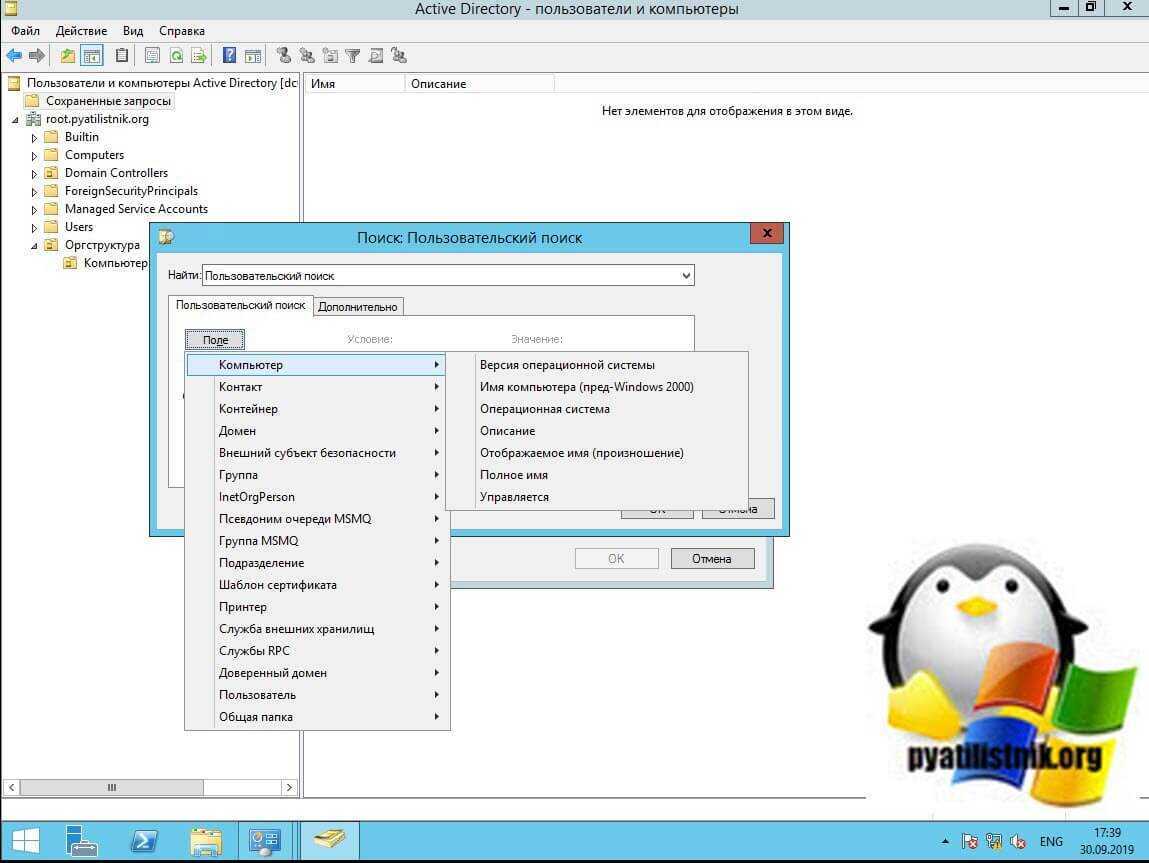Click the Export list toolbar icon
This screenshot has width=1149, height=863.
[x=199, y=56]
